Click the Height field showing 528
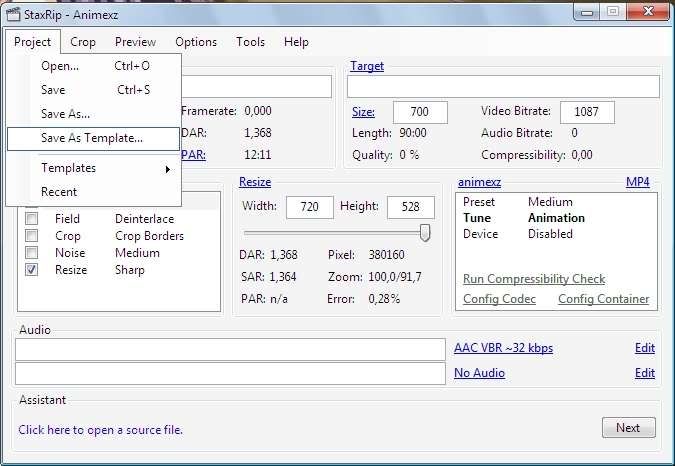 pos(411,207)
